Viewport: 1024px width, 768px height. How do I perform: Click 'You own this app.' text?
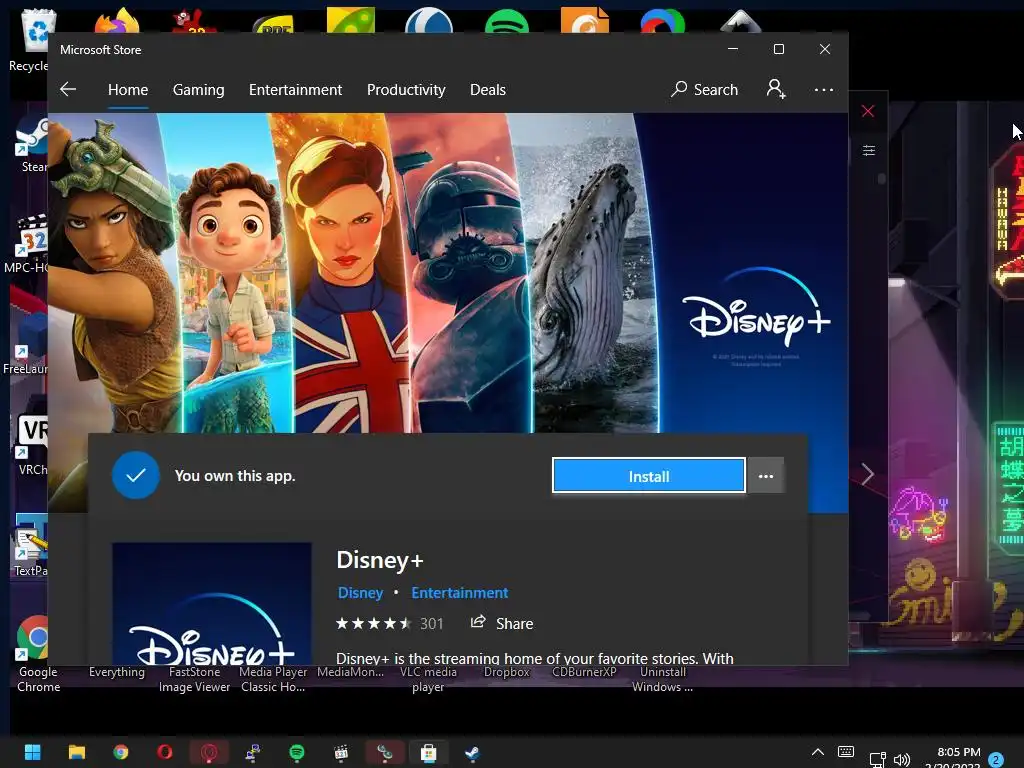tap(235, 475)
